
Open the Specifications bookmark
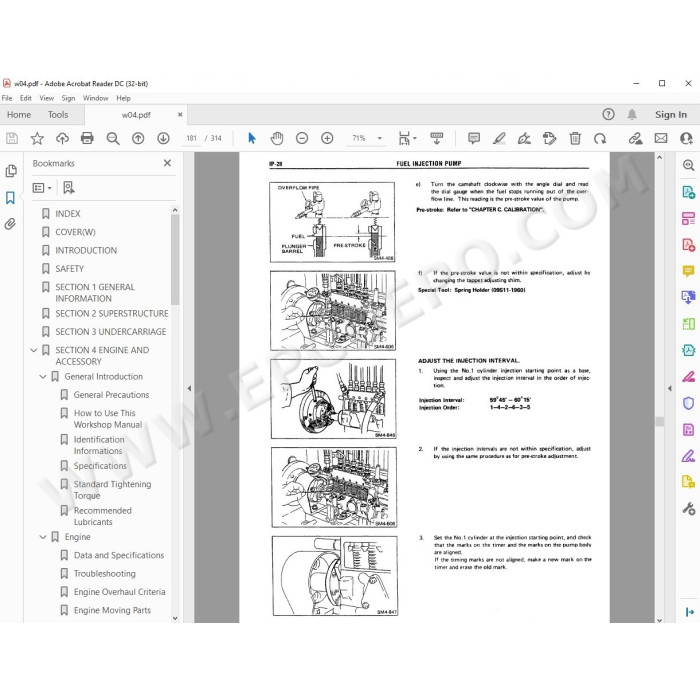(100, 466)
